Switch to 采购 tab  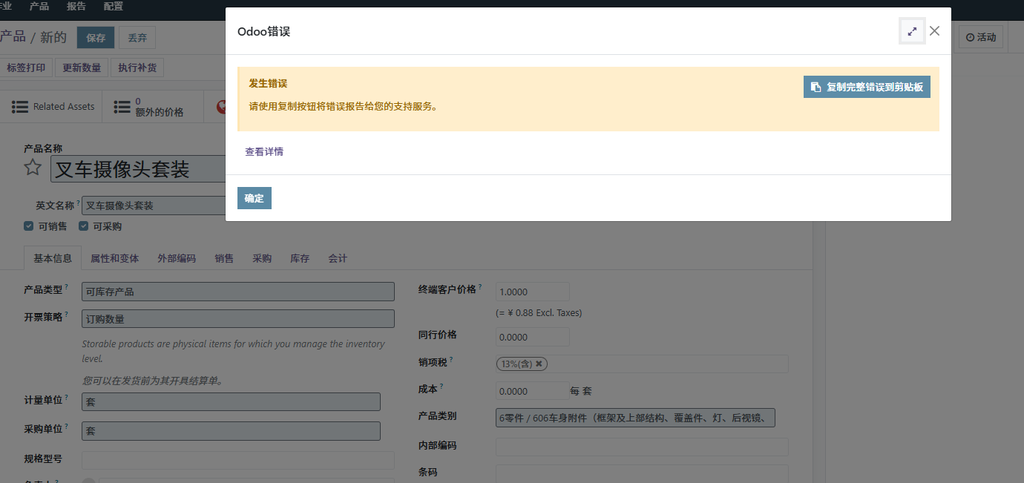(262, 258)
